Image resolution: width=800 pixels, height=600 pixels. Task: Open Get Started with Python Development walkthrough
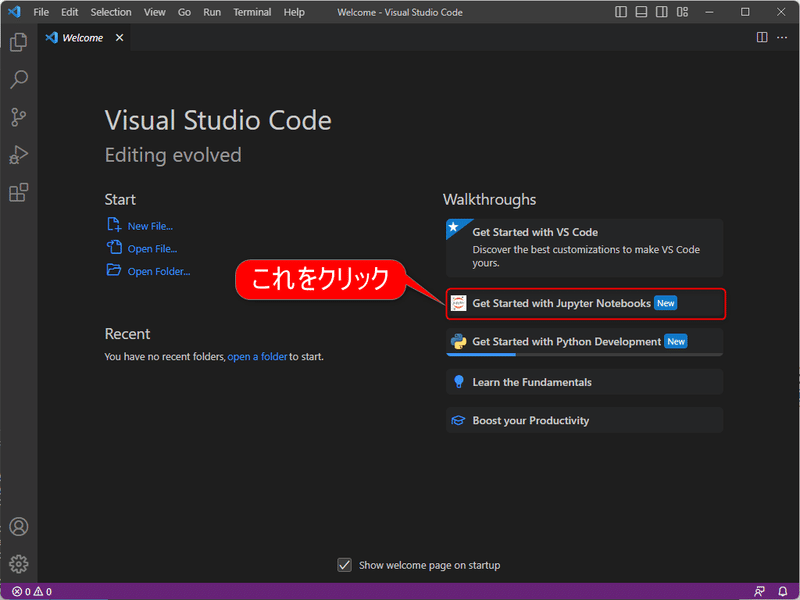tap(584, 342)
